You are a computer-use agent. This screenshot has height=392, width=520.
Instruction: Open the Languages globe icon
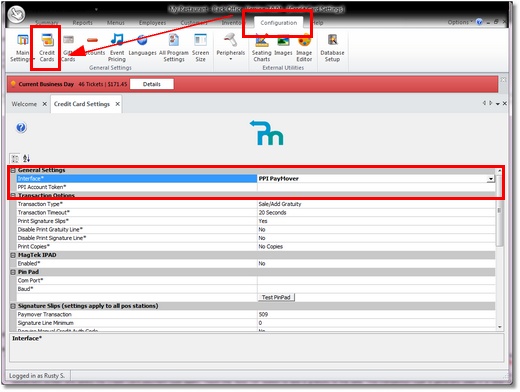point(142,45)
